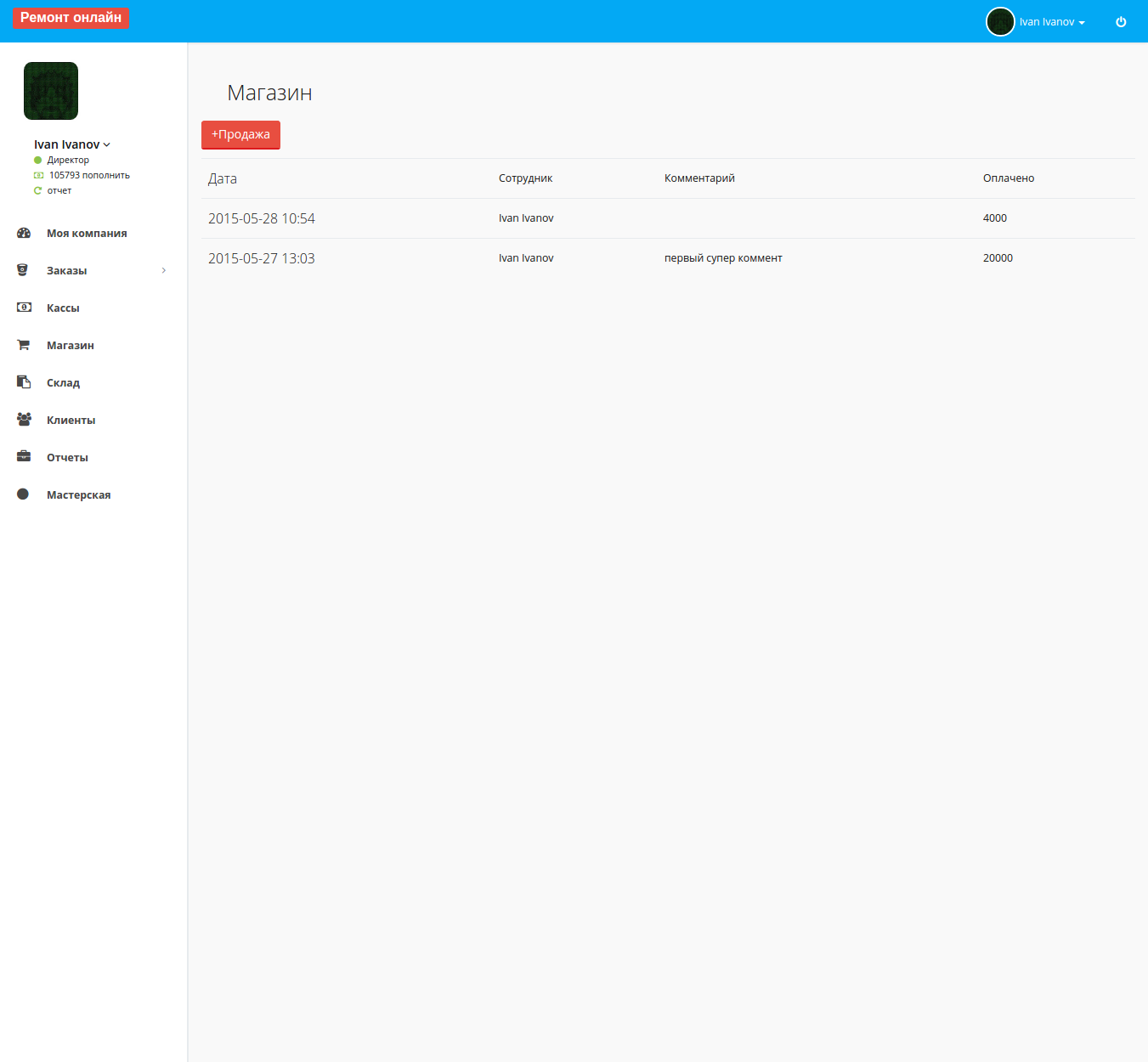1148x1062 pixels.
Task: Click the Магазин page heading
Action: pyautogui.click(x=269, y=93)
